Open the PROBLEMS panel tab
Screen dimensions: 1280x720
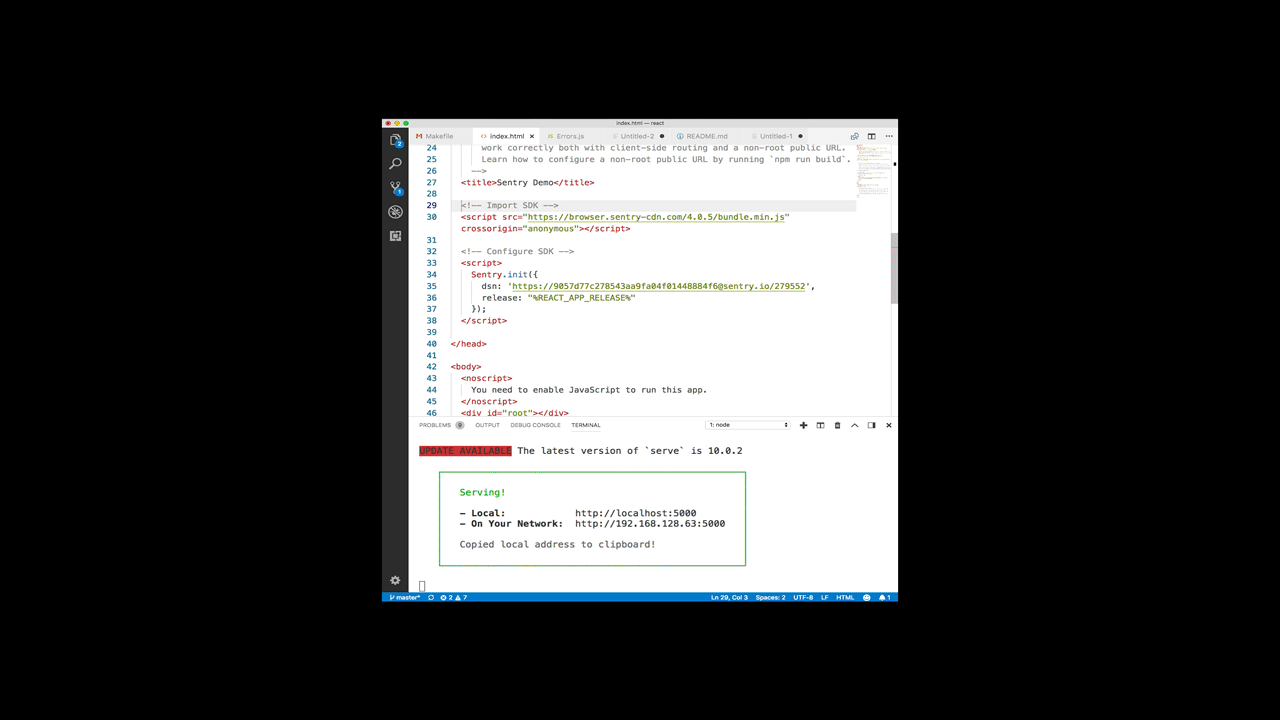[435, 425]
